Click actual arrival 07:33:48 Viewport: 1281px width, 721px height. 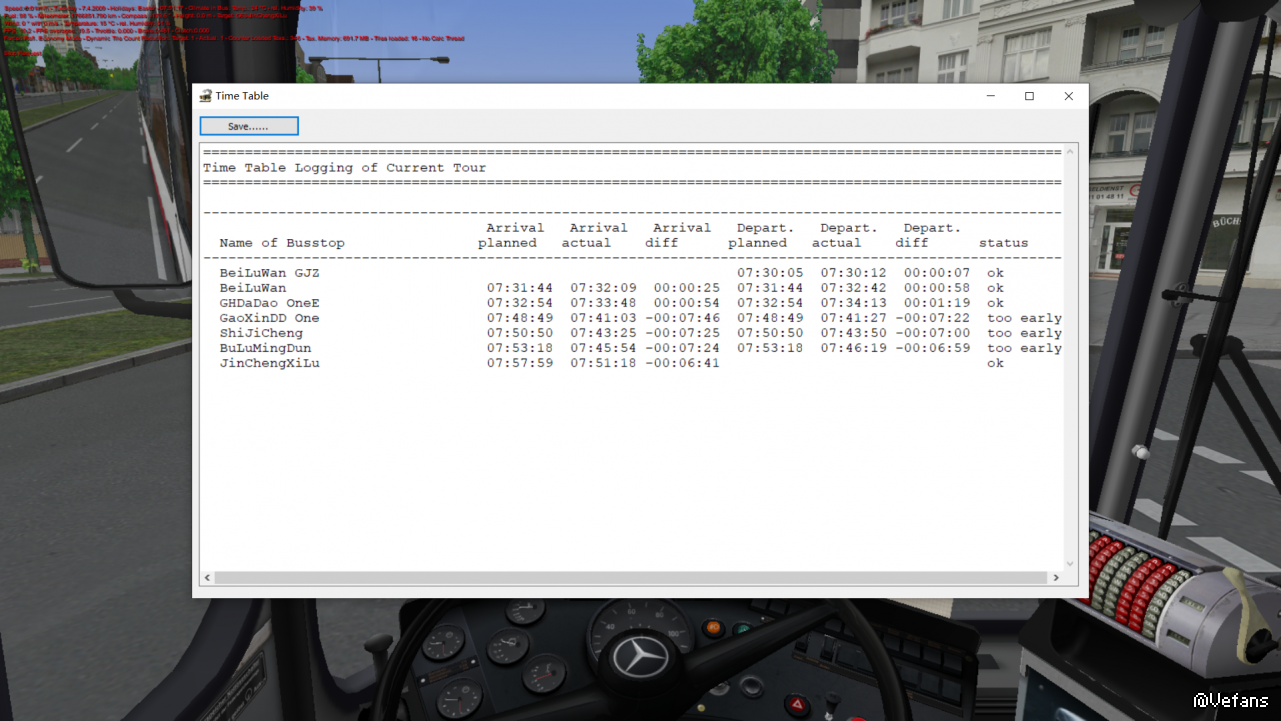point(603,303)
